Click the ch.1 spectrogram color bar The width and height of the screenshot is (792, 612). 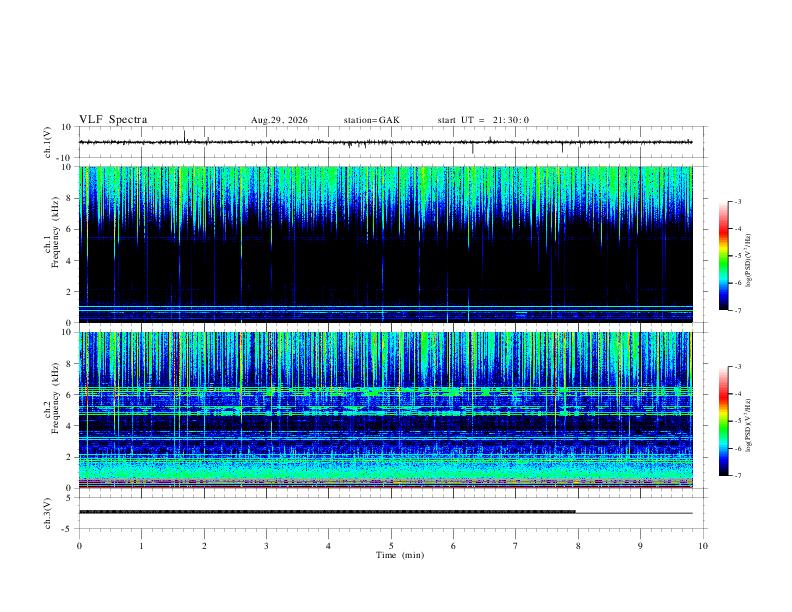pyautogui.click(x=723, y=256)
